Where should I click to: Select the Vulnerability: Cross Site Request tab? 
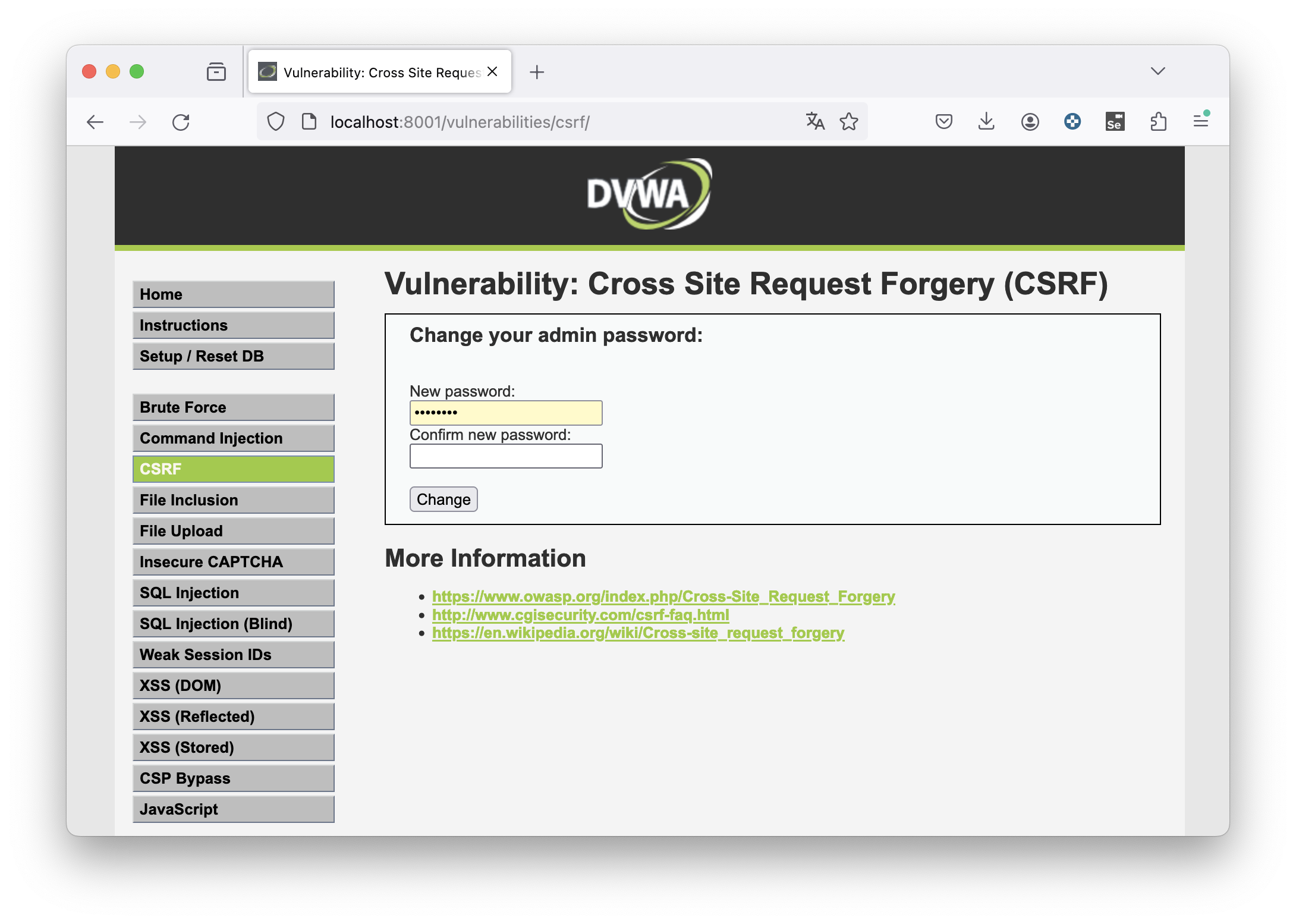click(380, 72)
